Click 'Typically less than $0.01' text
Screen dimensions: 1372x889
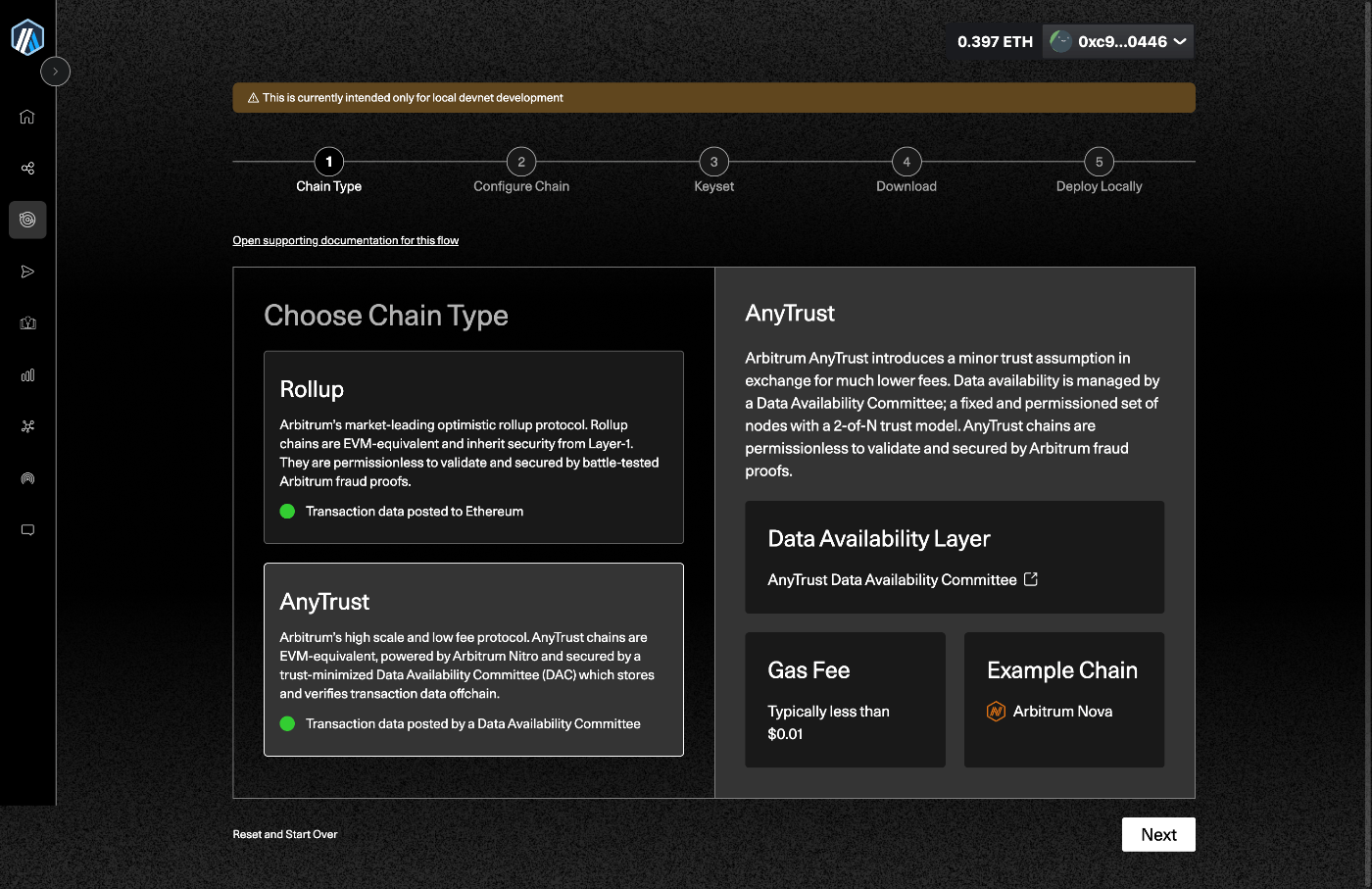click(829, 722)
